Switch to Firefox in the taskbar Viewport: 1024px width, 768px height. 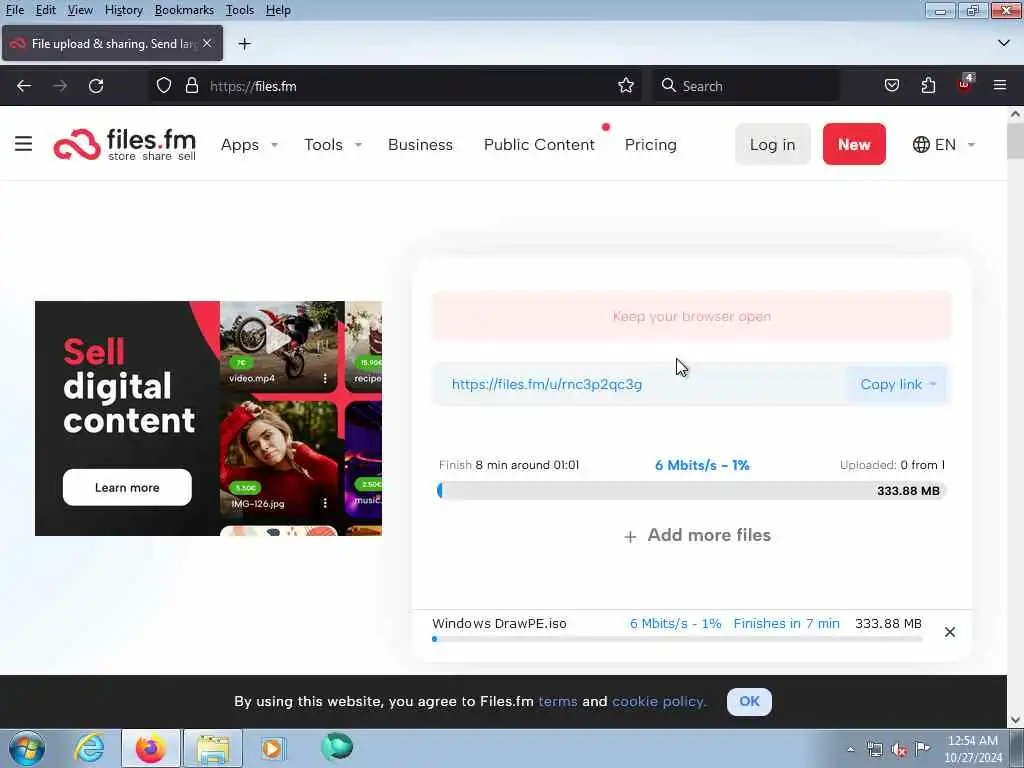pos(150,748)
